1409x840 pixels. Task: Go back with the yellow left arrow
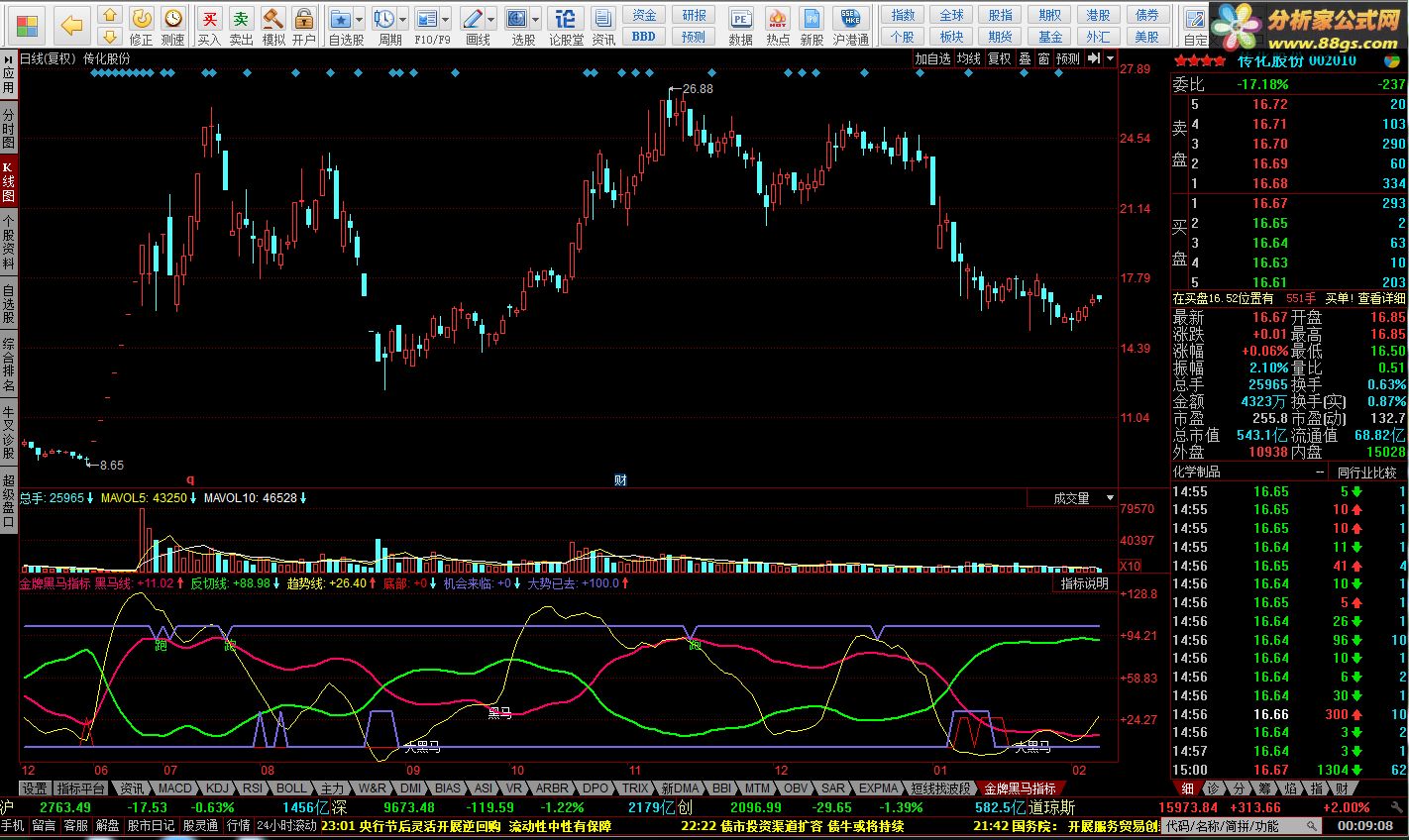coord(71,24)
